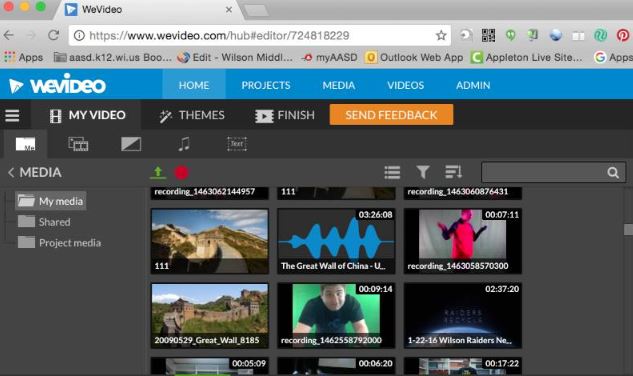The image size is (633, 376).
Task: Open the Outlook Web App bookmark
Action: 414,57
